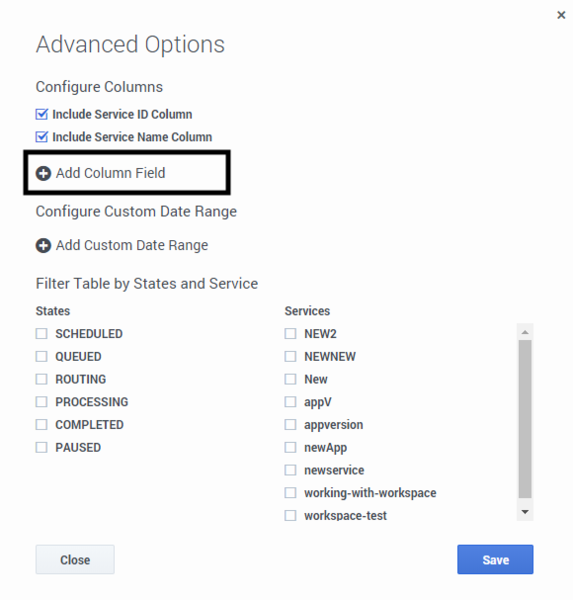Click the plus icon for Add Column Field

pyautogui.click(x=43, y=173)
